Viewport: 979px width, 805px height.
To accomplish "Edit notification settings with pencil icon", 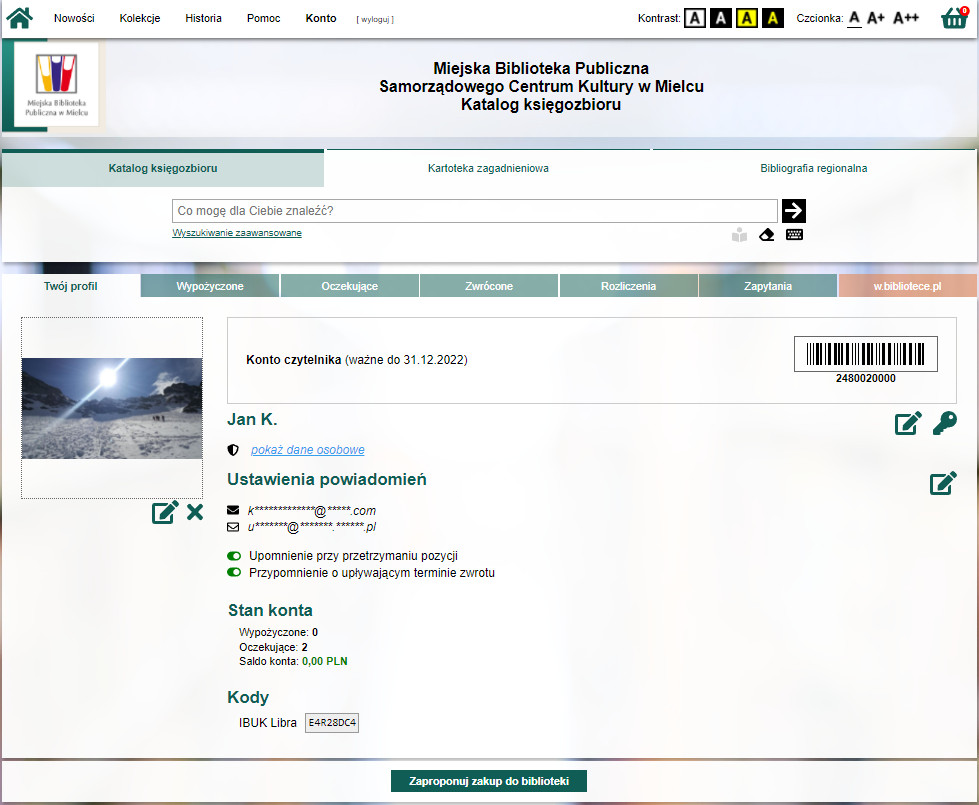I will 943,484.
